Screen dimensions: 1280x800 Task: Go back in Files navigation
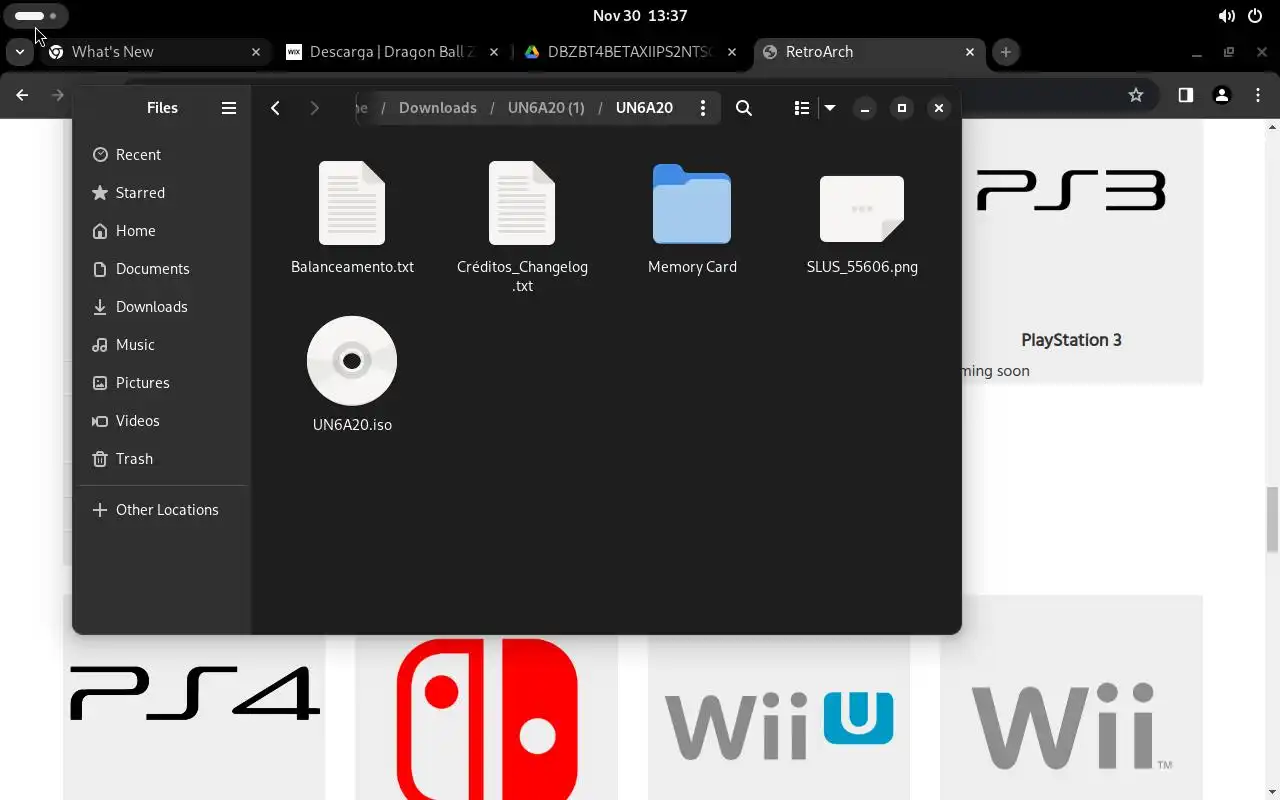click(275, 108)
